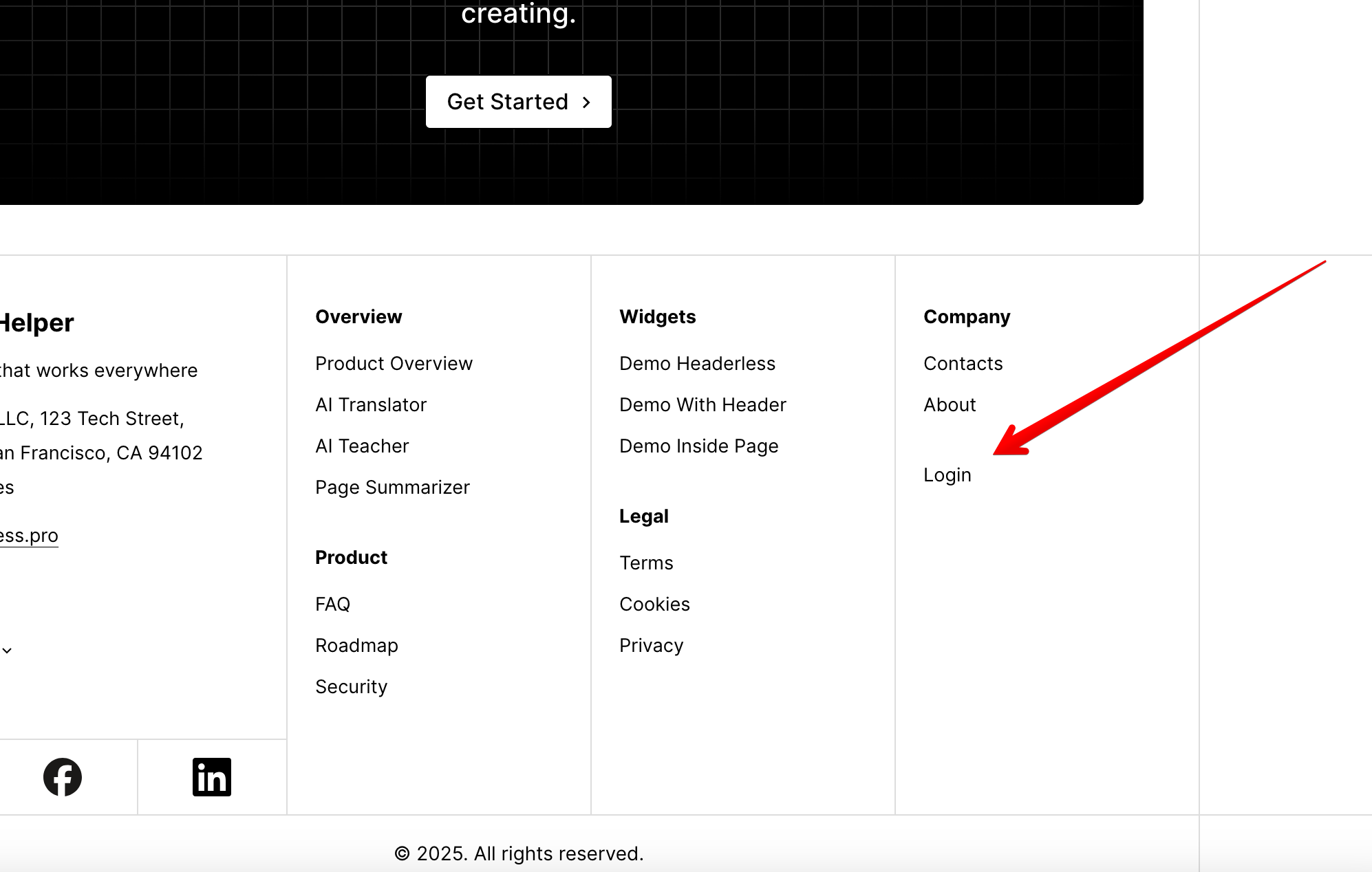Open the Cookies policy link
Viewport: 1372px width, 872px height.
click(x=654, y=604)
